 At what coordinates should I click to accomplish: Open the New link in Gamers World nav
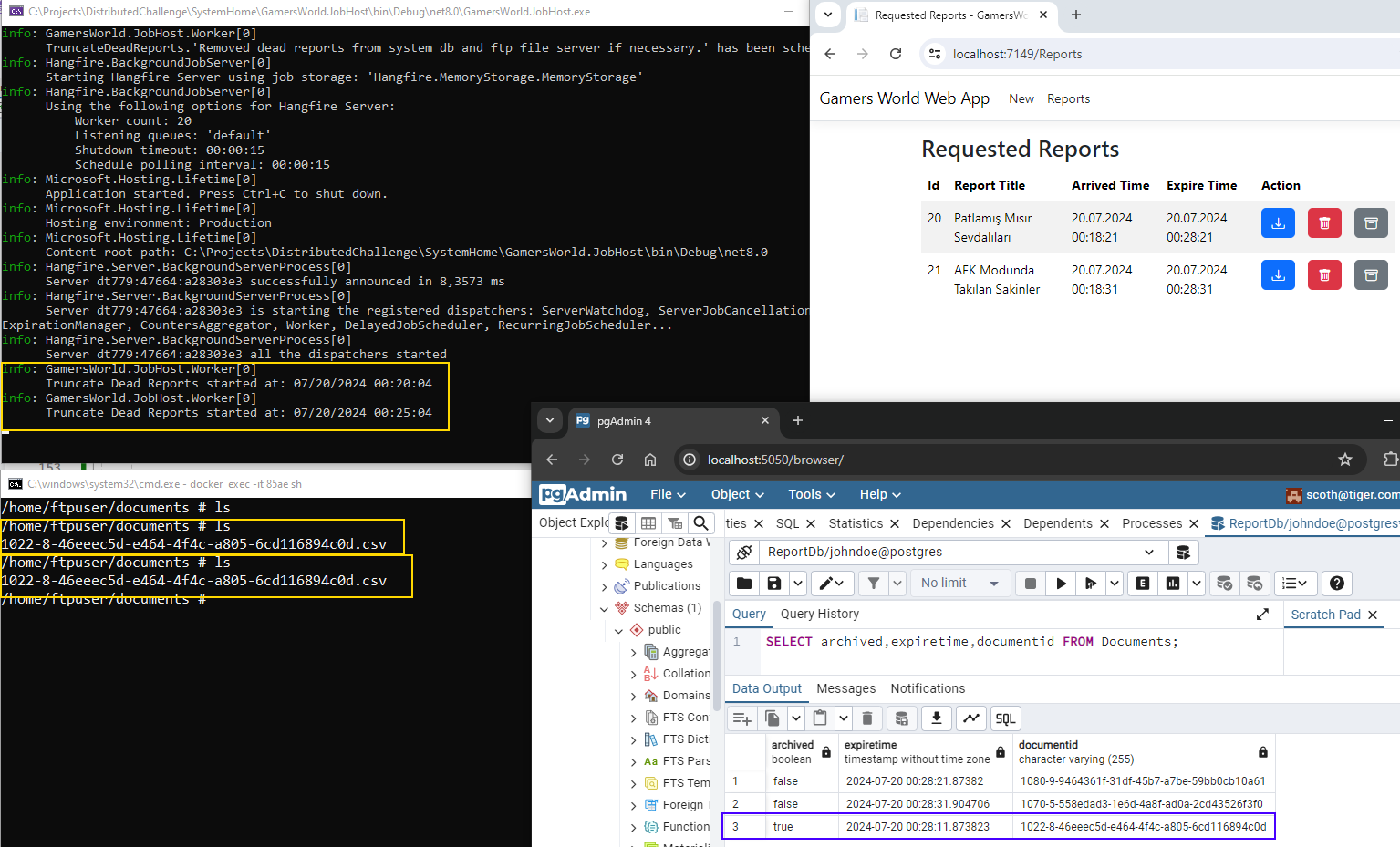tap(1021, 98)
